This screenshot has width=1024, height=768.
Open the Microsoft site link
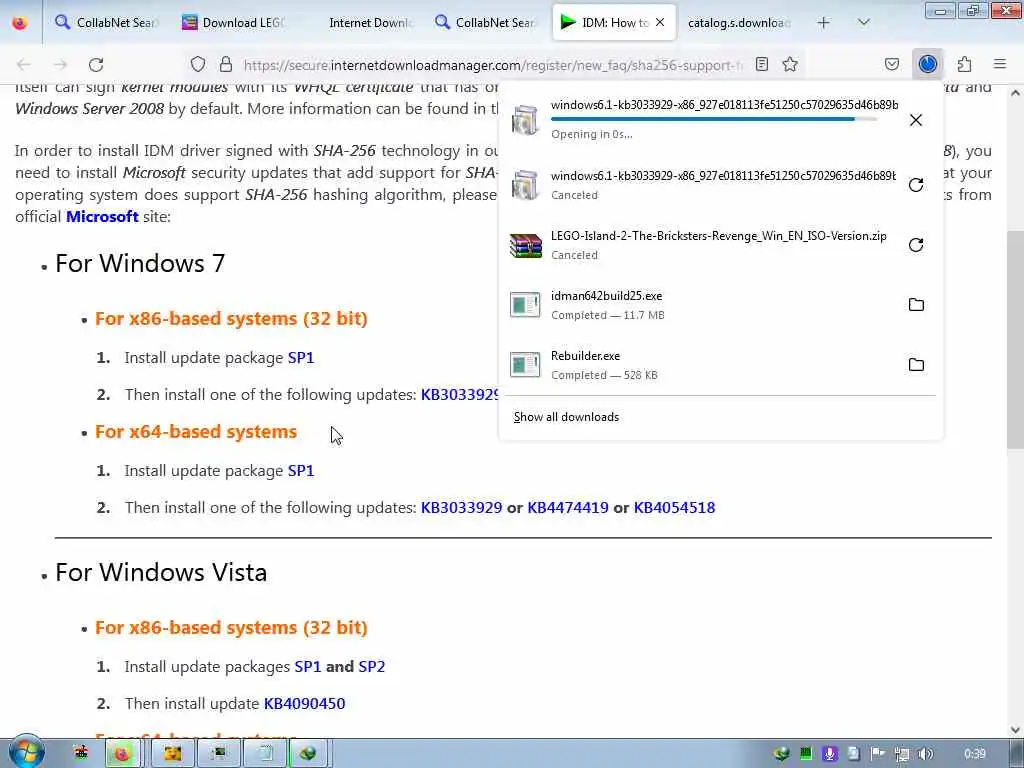(x=102, y=216)
